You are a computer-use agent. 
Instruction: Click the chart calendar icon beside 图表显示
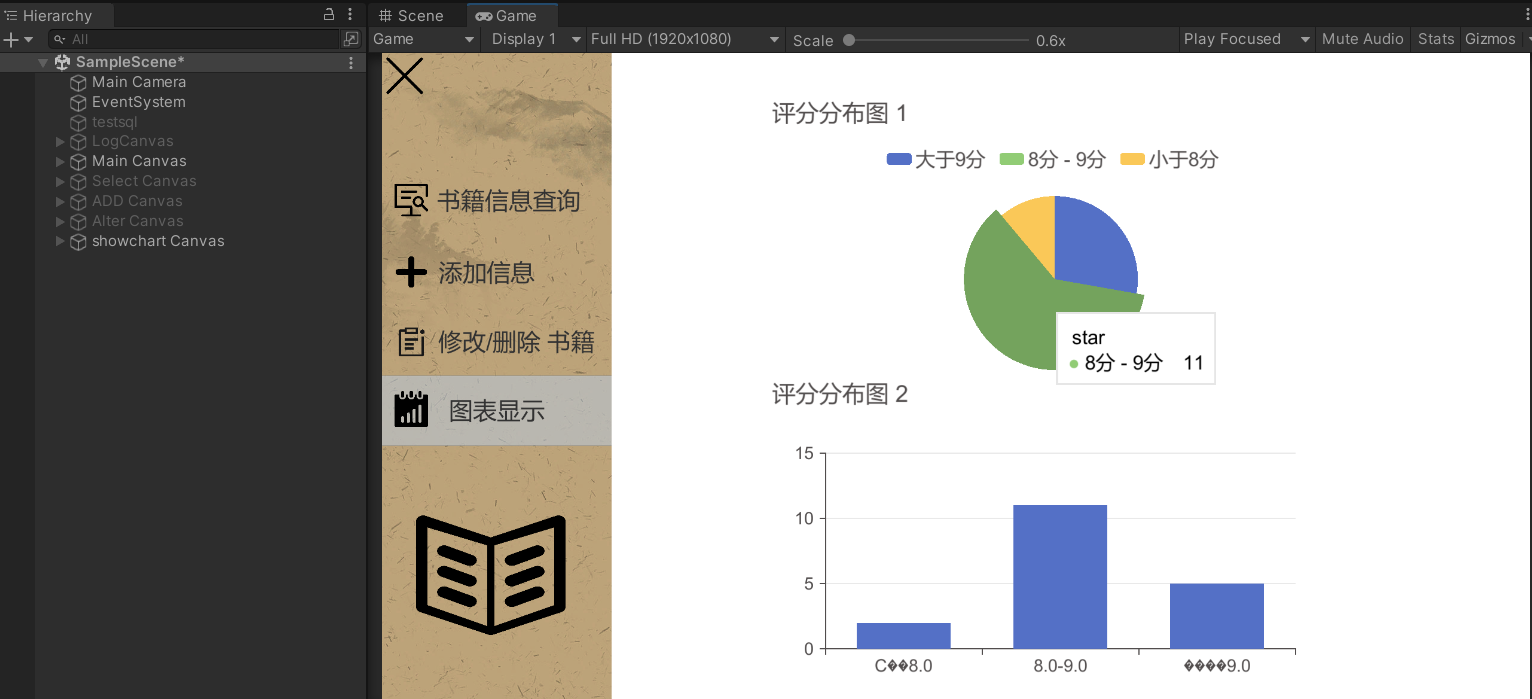411,410
